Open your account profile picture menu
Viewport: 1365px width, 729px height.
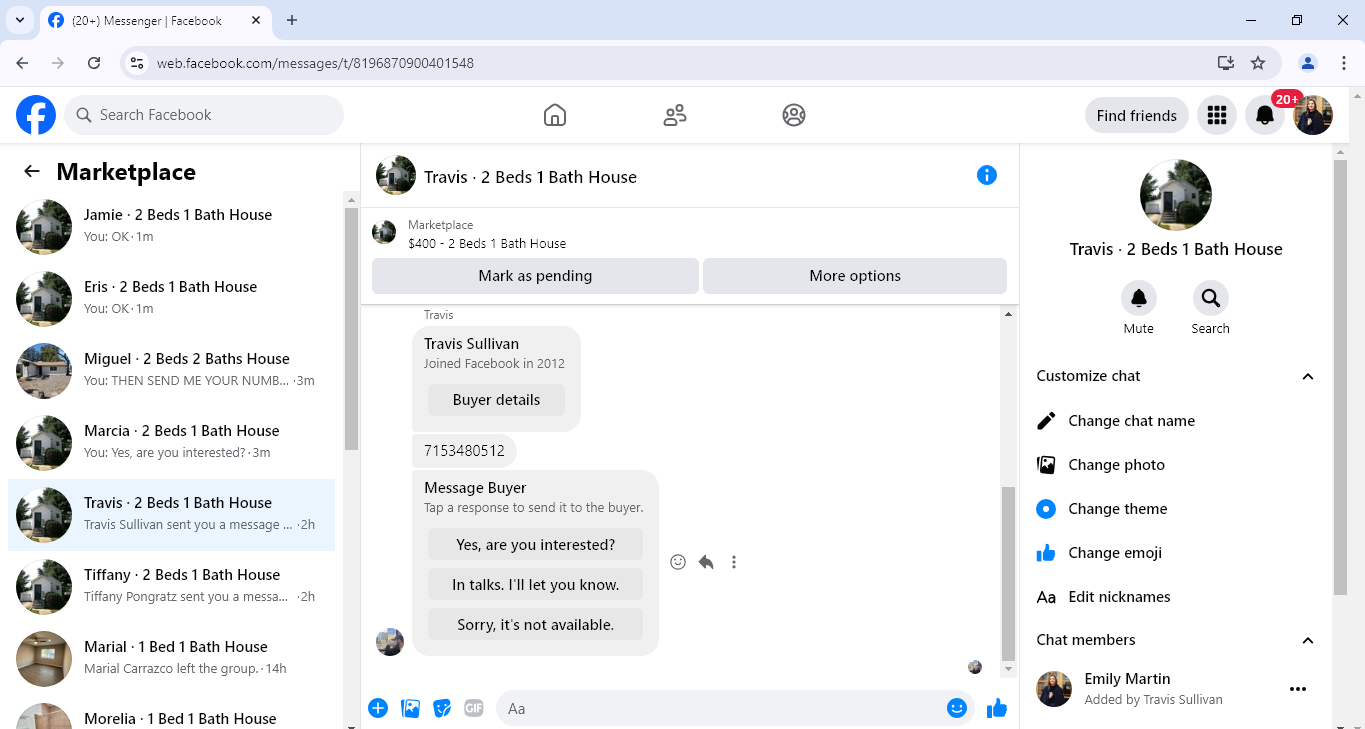1313,115
